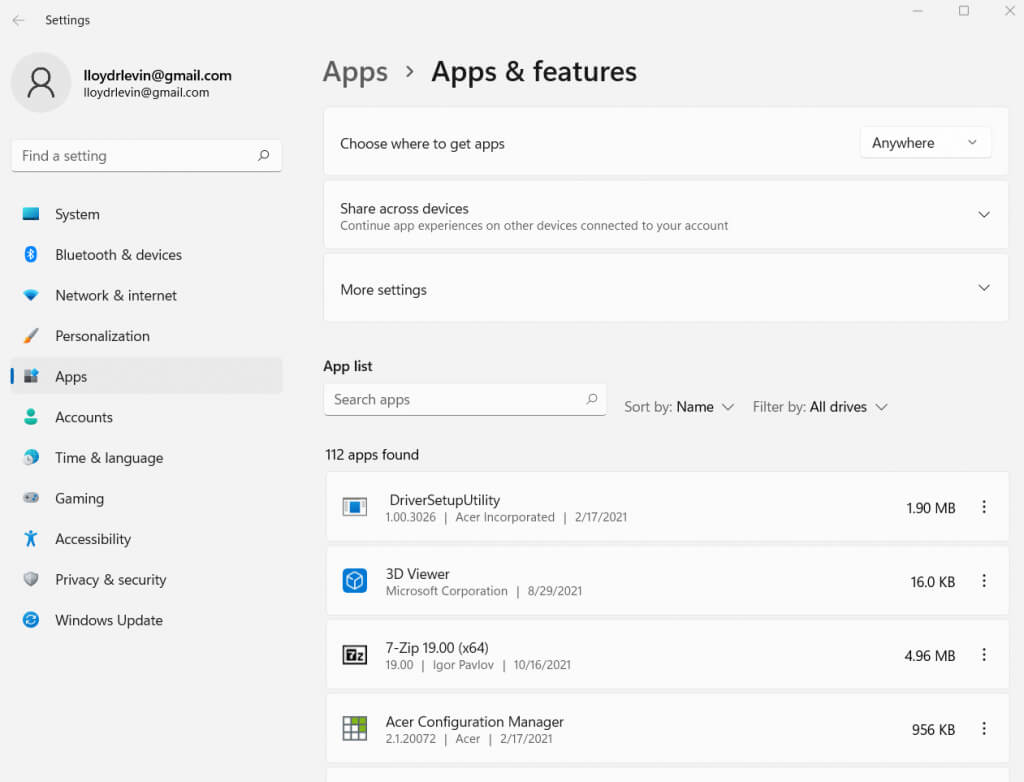
Task: Click the DriverSetupUtility app icon
Action: 355,507
